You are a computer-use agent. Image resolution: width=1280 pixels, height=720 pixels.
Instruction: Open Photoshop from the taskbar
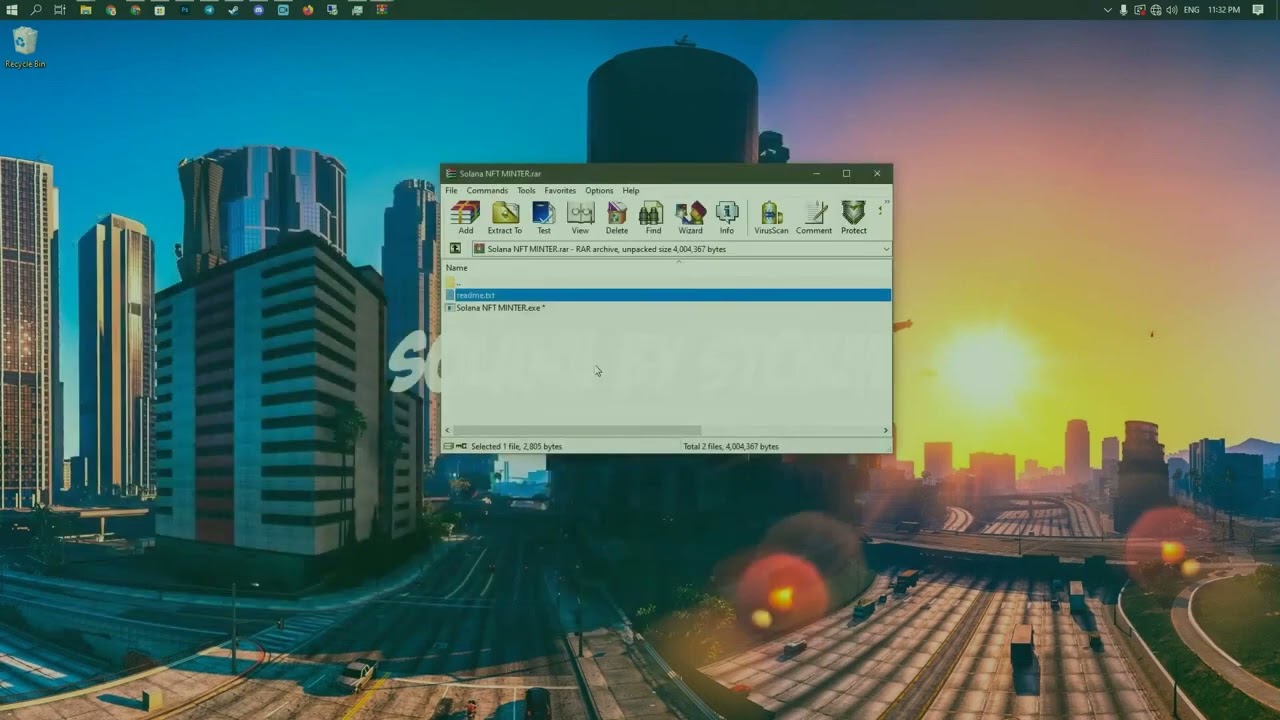[185, 10]
